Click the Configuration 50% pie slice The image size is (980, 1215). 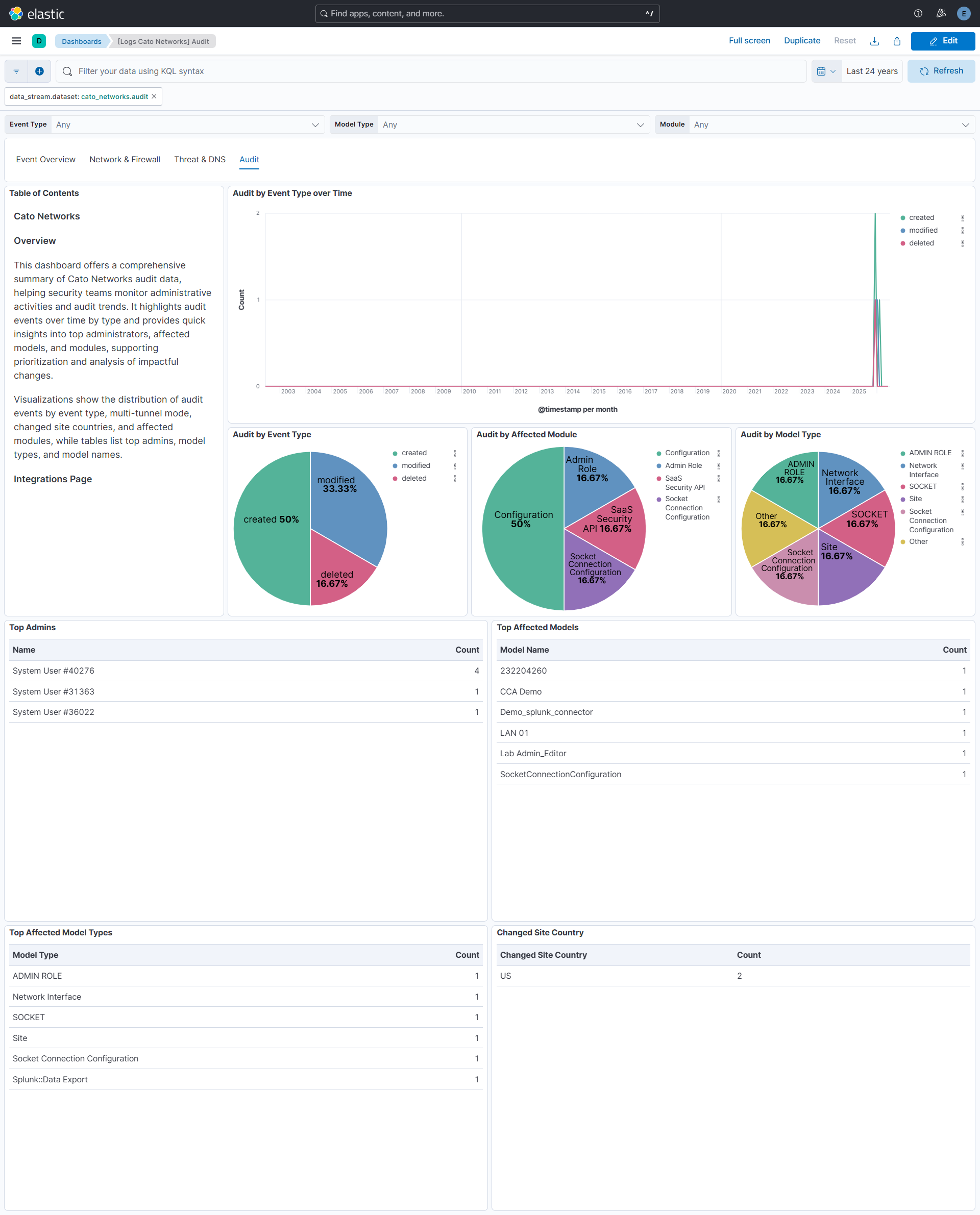[x=522, y=528]
